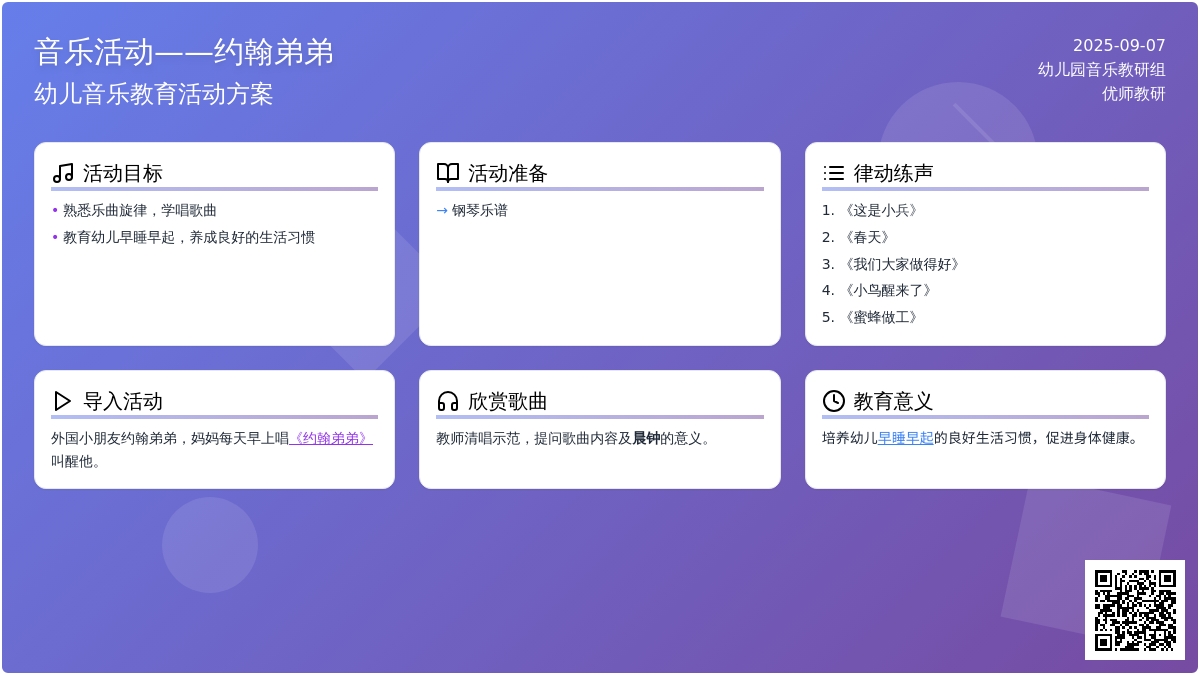Click the clock icon beside 教育意义

click(834, 401)
